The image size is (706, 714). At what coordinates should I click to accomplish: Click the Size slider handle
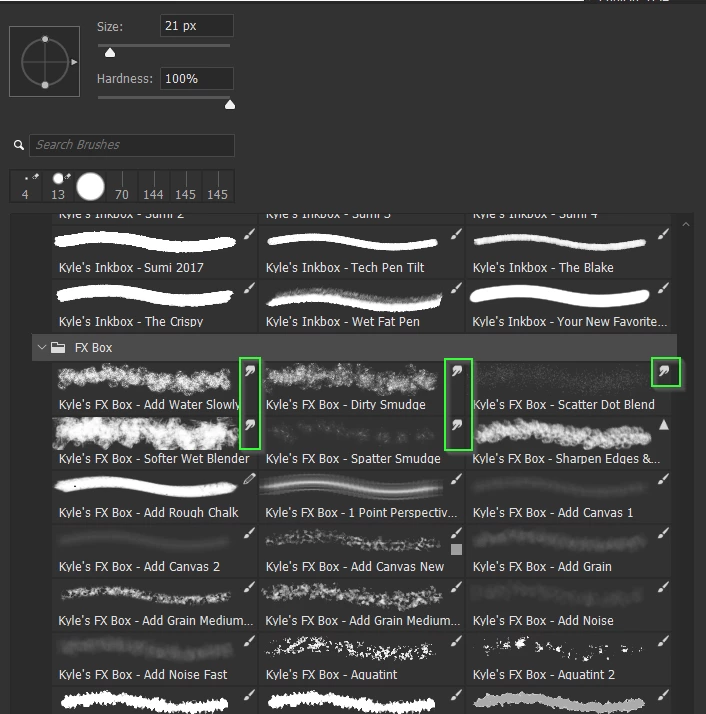[x=110, y=53]
